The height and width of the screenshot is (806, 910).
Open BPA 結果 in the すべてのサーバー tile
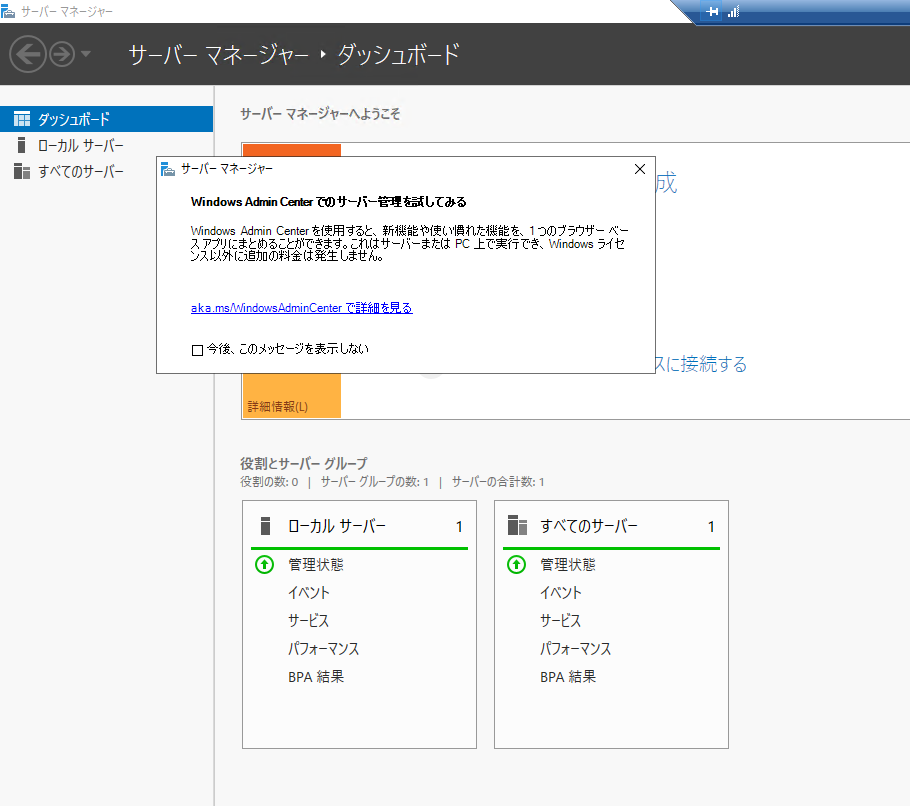(568, 677)
